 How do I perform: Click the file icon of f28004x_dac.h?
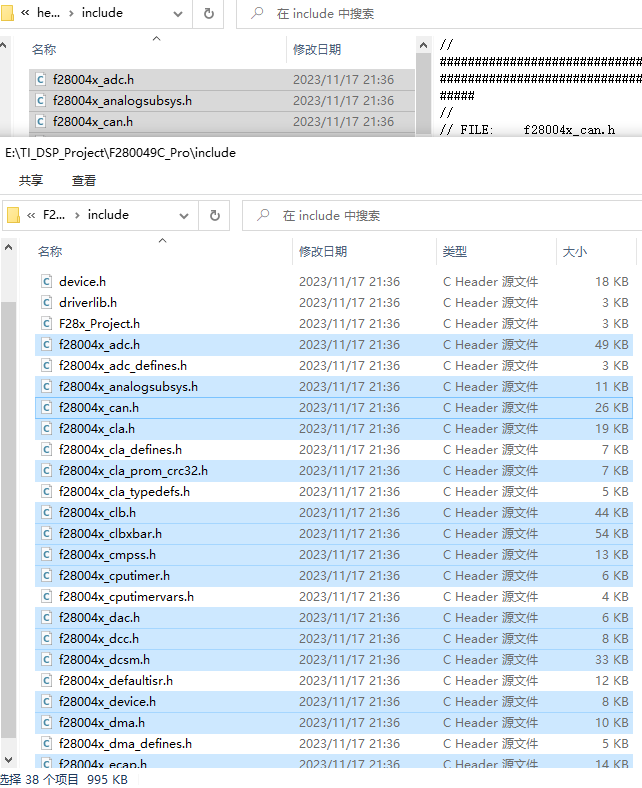pos(46,618)
